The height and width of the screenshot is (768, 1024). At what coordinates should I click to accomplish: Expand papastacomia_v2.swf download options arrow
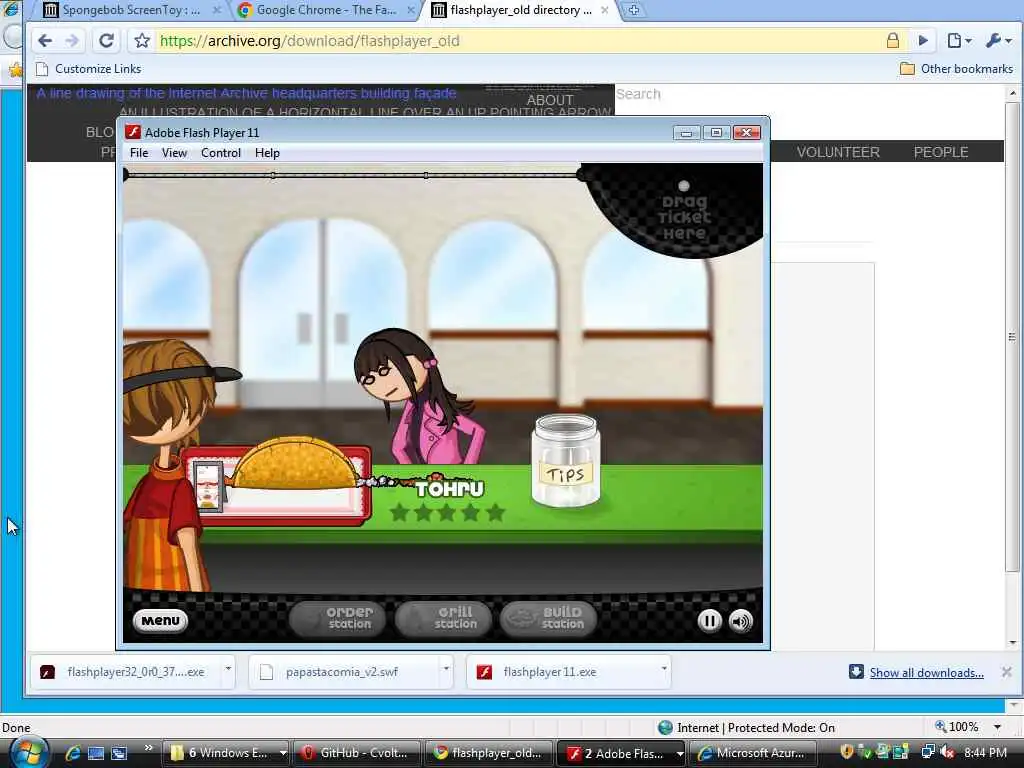pos(446,669)
